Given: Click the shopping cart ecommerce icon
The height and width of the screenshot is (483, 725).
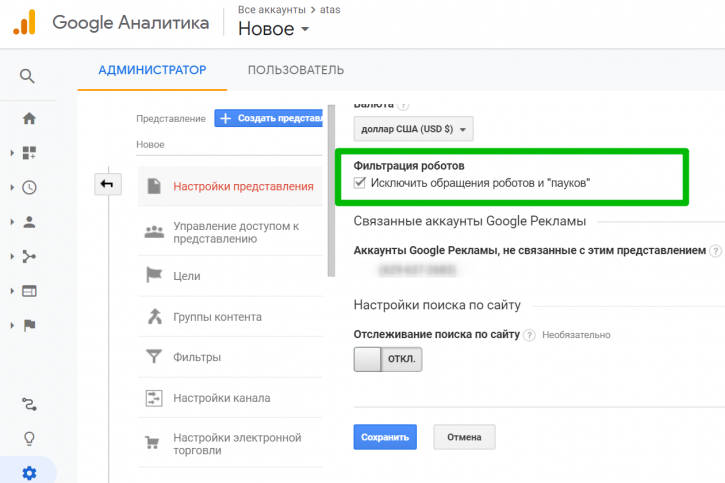Looking at the screenshot, I should click(152, 443).
